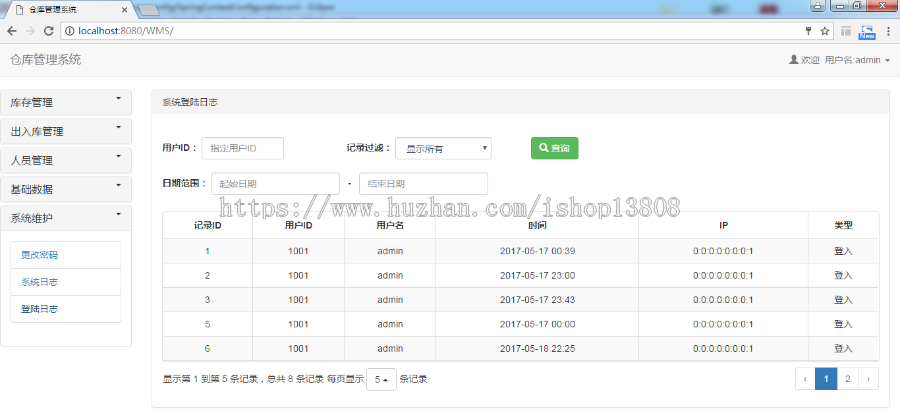
Task: Click the user avatar icon next to 欢迎
Action: coord(794,60)
